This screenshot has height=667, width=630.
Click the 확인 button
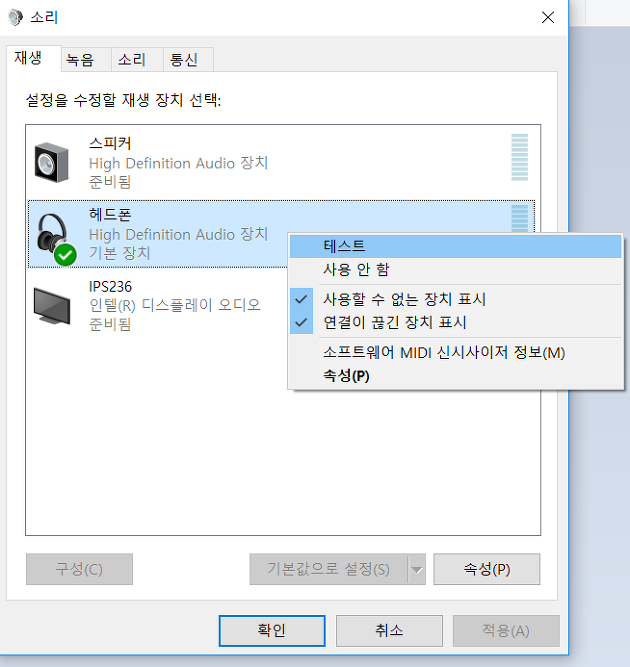272,630
